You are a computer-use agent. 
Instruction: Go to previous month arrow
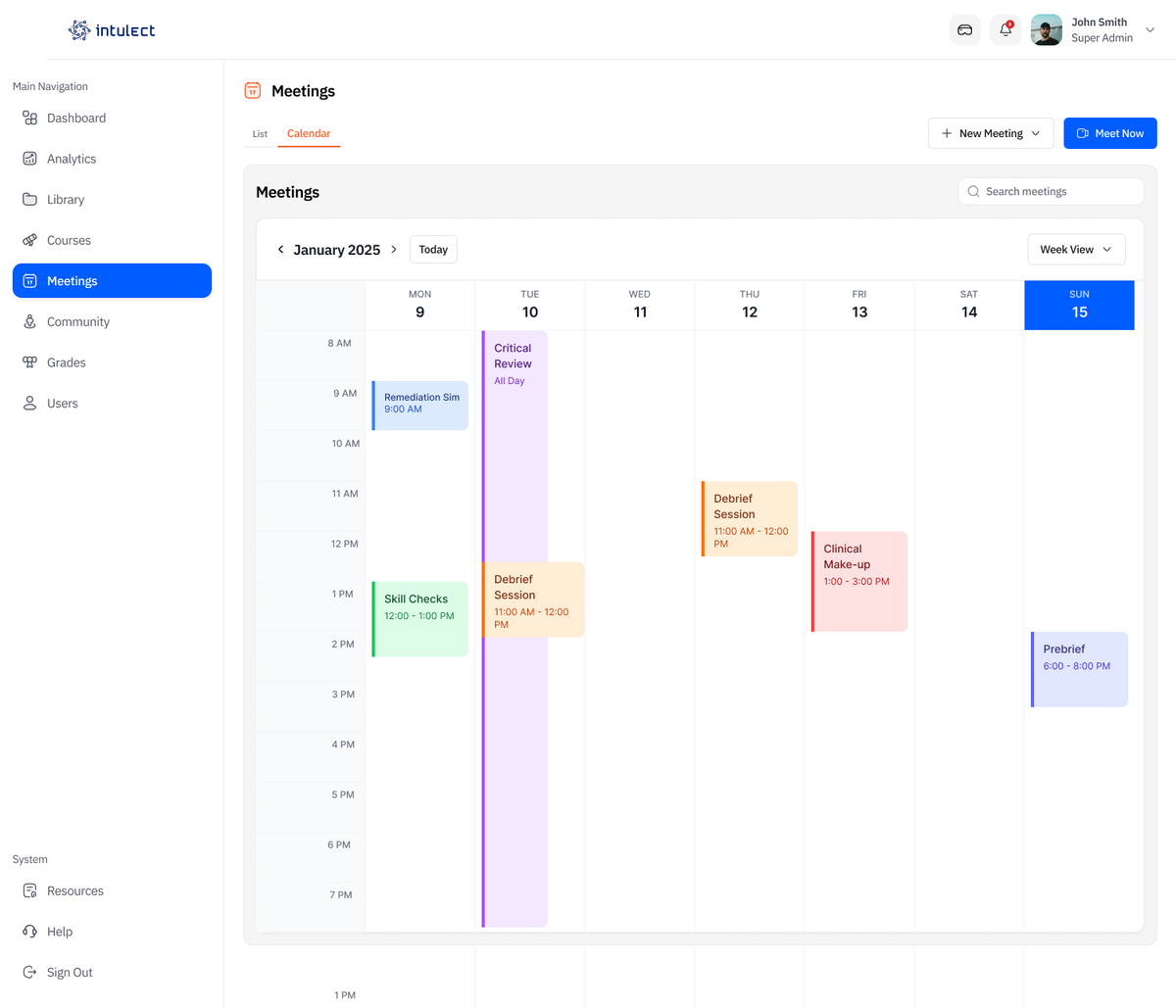[x=280, y=250]
